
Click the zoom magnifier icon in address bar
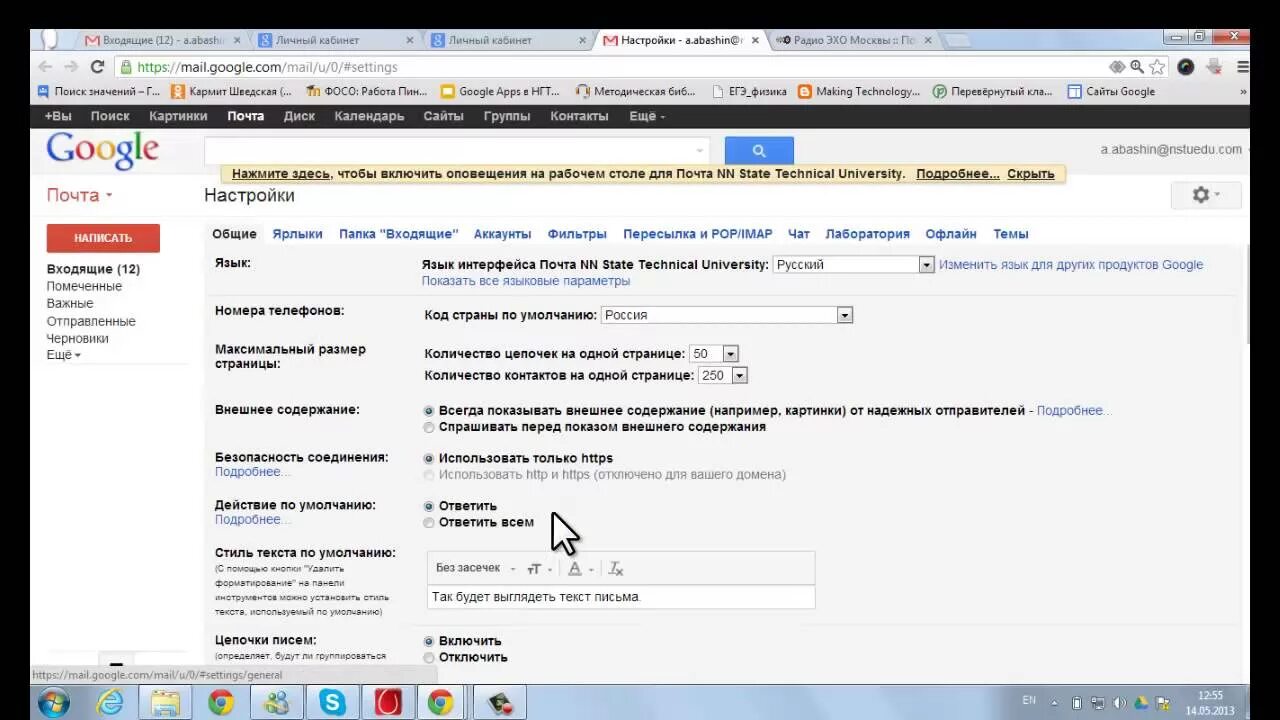coord(1137,67)
